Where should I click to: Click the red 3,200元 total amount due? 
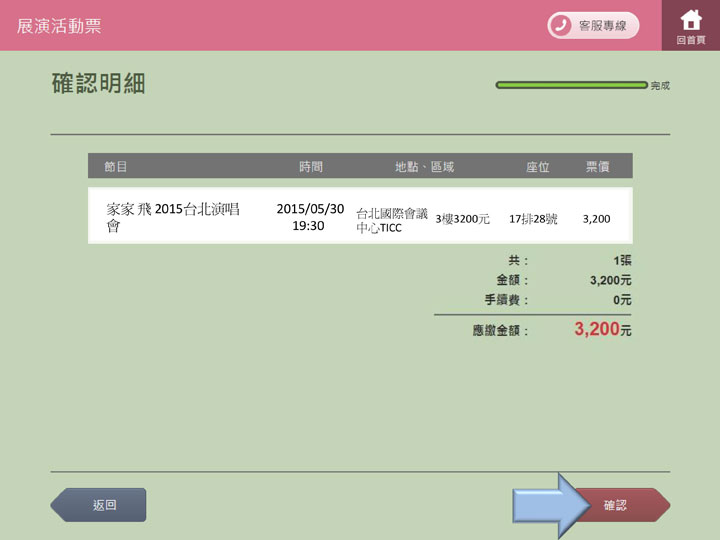pyautogui.click(x=602, y=330)
